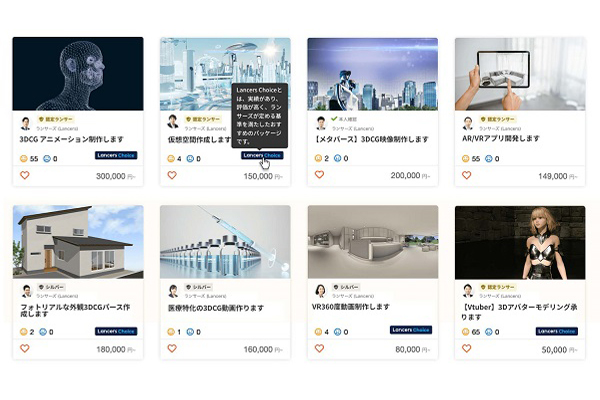Open the wireframe head thumbnail
Image resolution: width=600 pixels, height=400 pixels.
(78, 74)
